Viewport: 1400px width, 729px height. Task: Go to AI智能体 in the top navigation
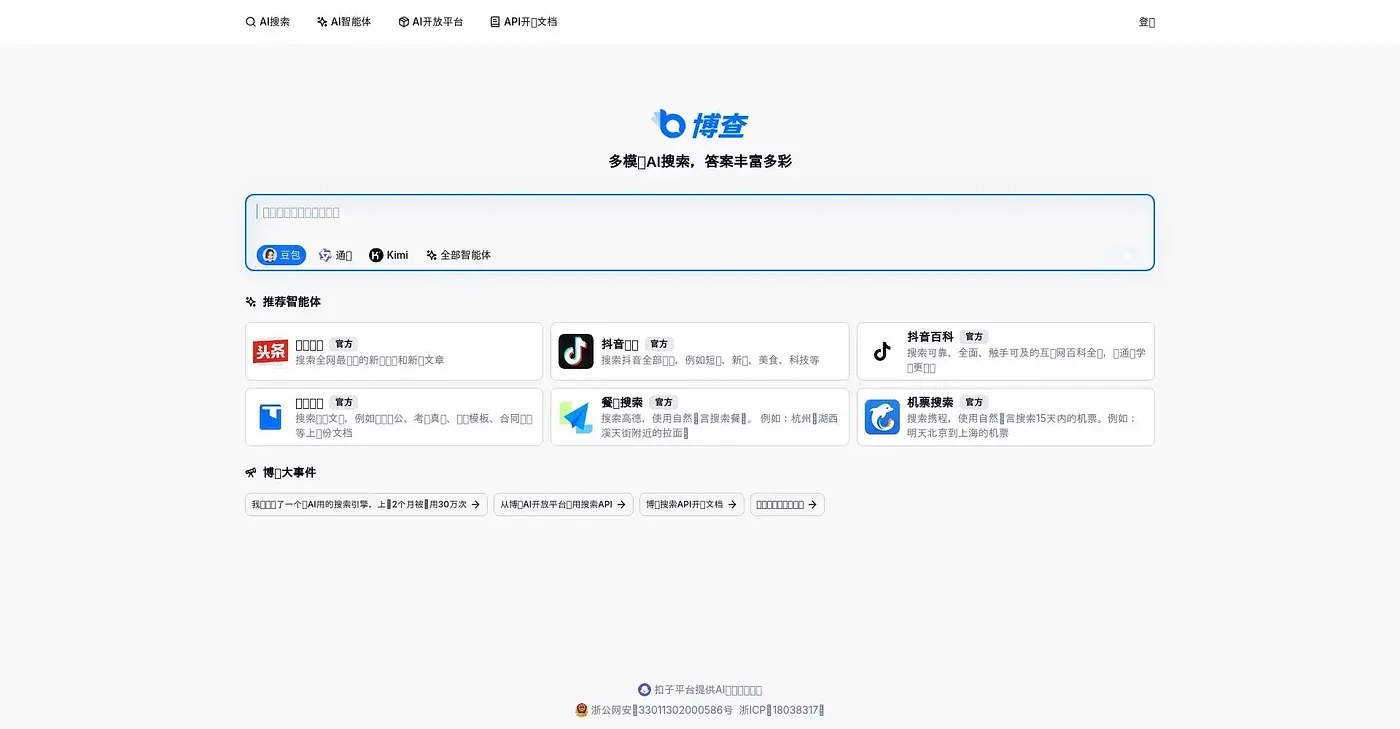[x=344, y=21]
